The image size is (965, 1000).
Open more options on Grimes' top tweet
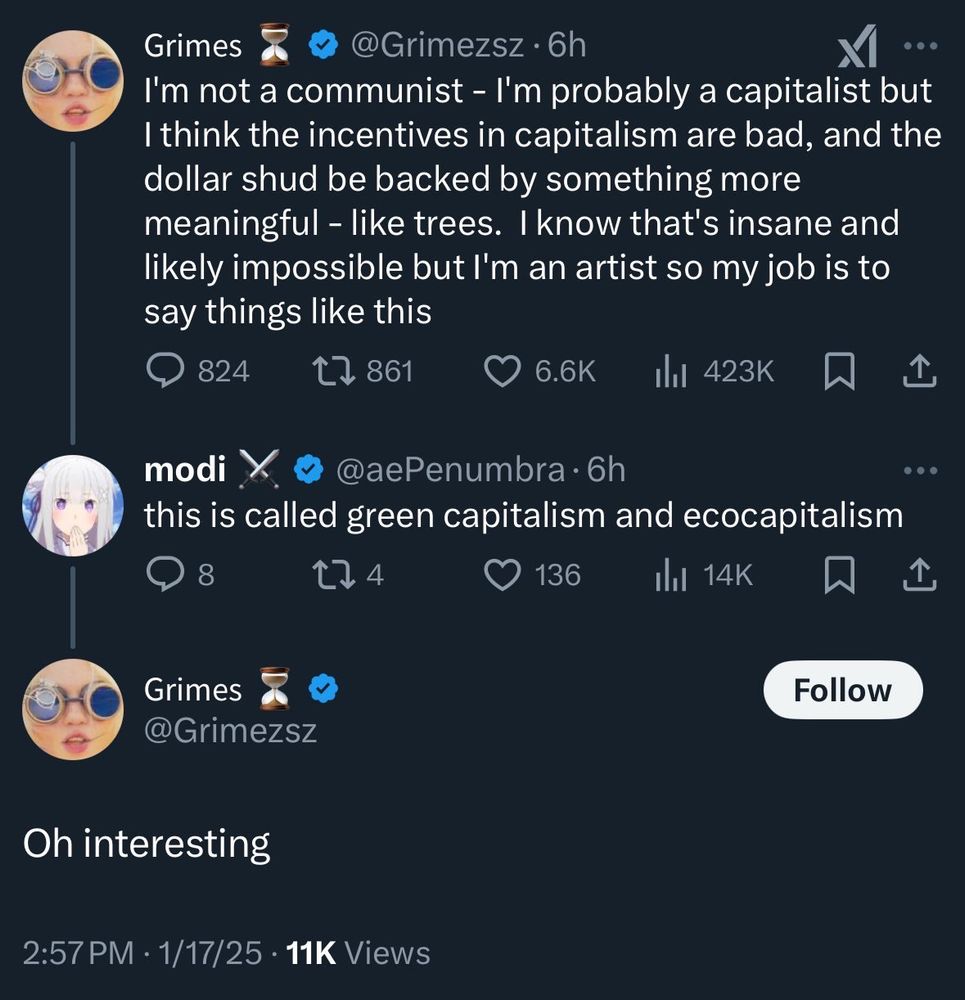click(919, 46)
